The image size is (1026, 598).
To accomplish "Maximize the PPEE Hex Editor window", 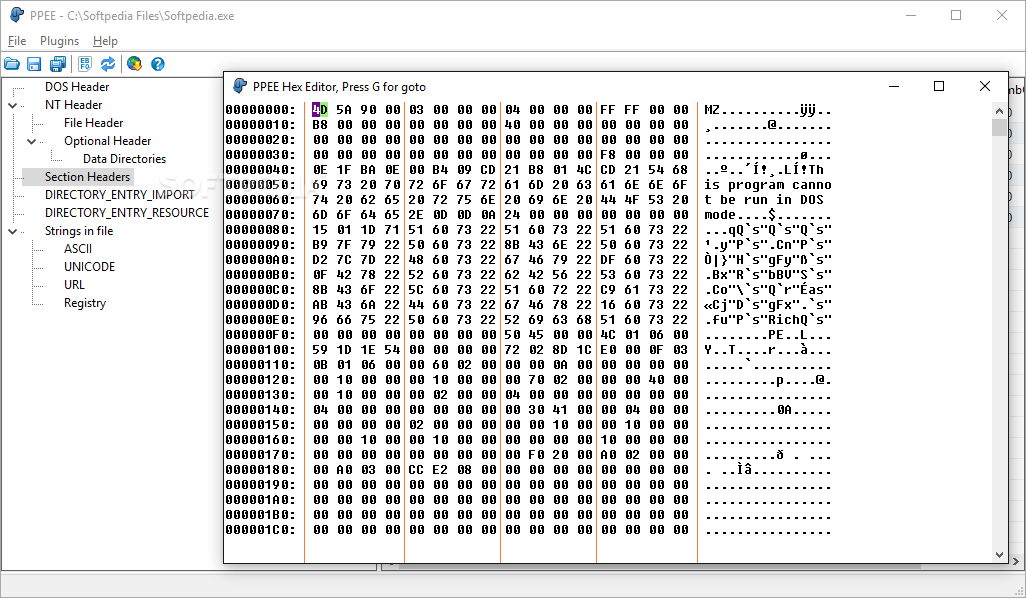I will (x=939, y=86).
